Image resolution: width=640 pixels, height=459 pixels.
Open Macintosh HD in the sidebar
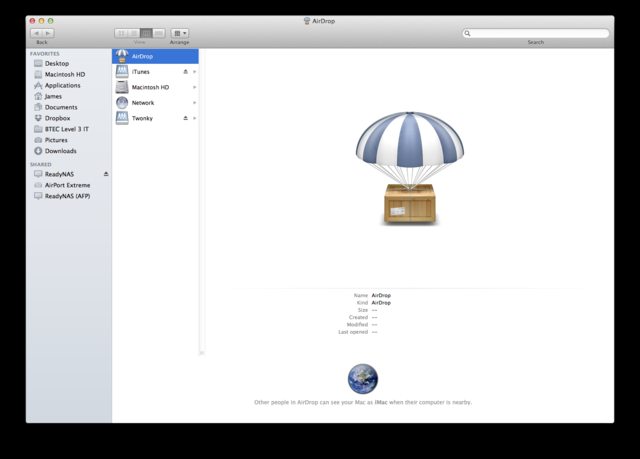69,74
